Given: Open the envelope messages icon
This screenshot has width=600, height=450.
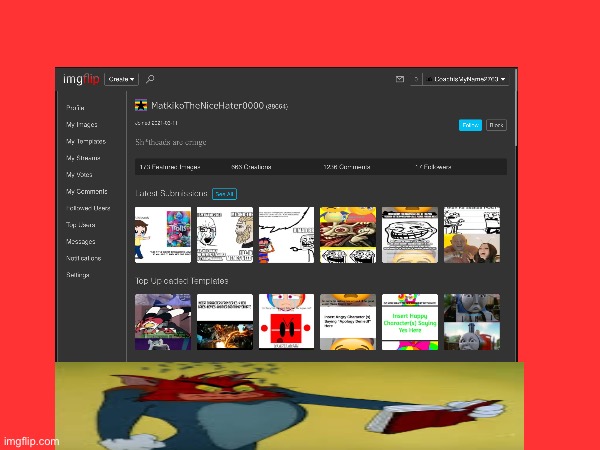Looking at the screenshot, I should click(399, 79).
